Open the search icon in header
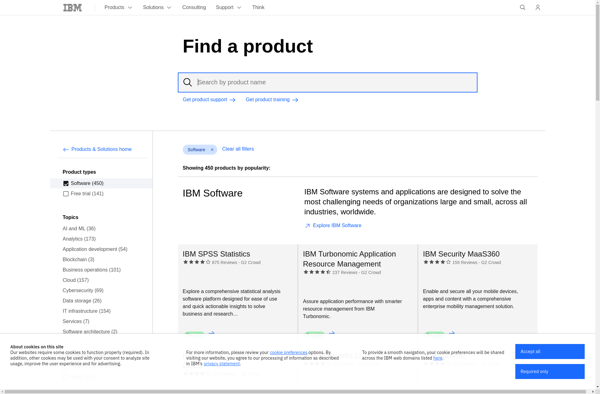 [522, 7]
